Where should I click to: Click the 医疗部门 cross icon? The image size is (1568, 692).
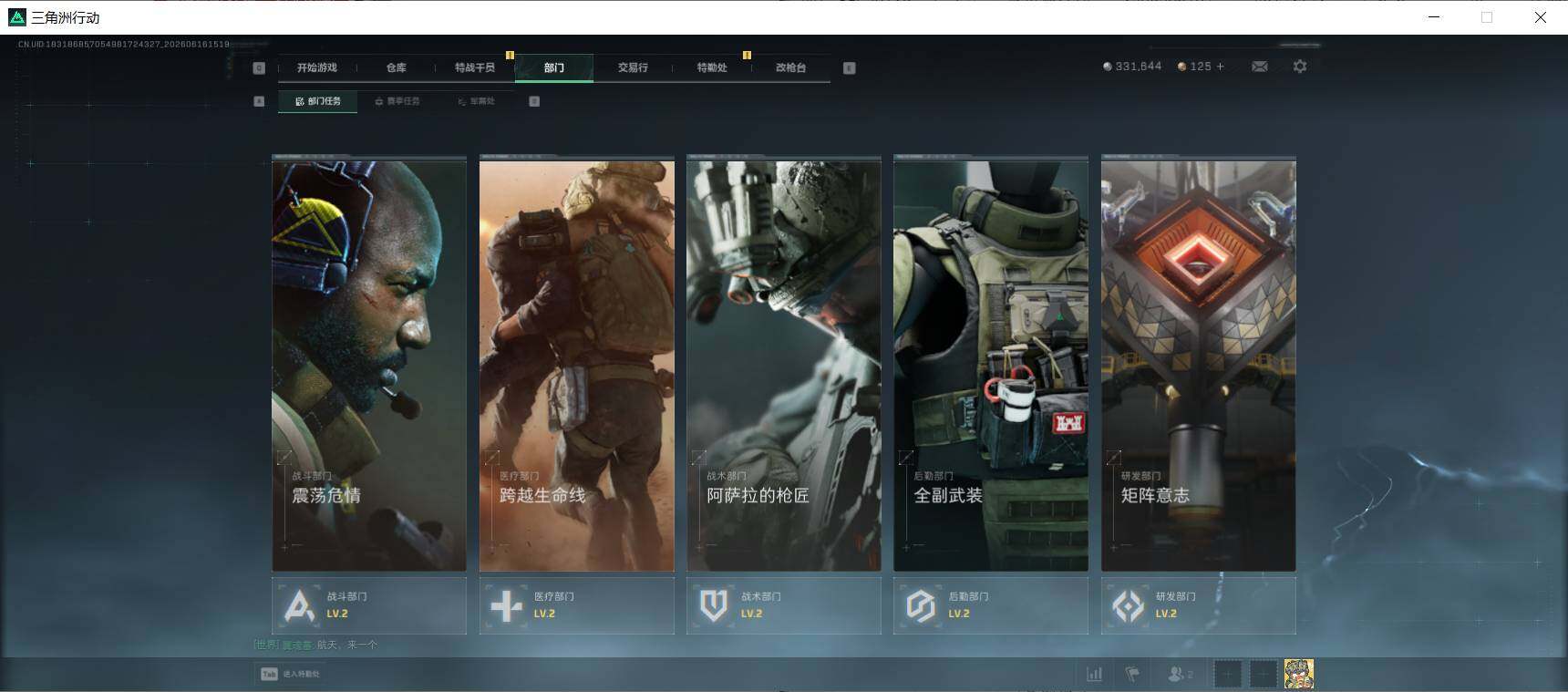[506, 605]
